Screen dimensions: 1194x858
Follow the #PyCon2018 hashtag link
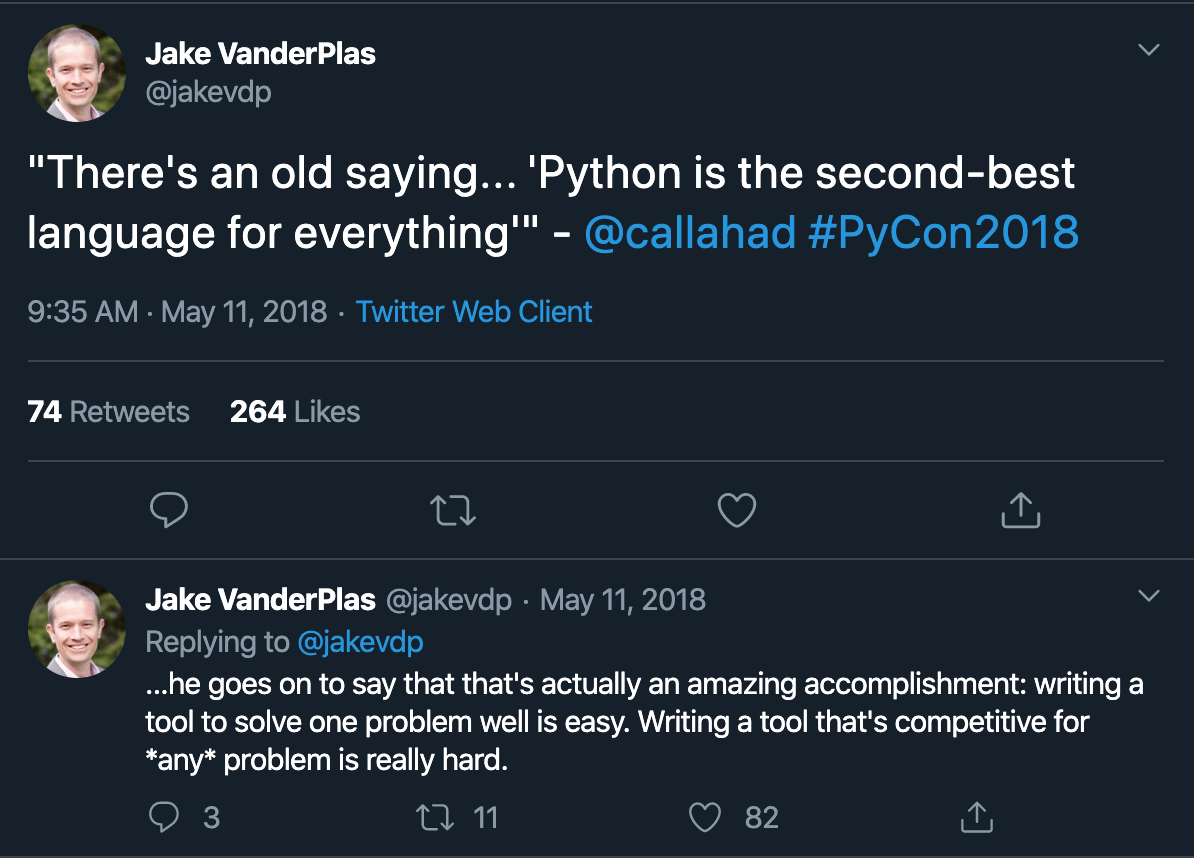[x=943, y=233]
